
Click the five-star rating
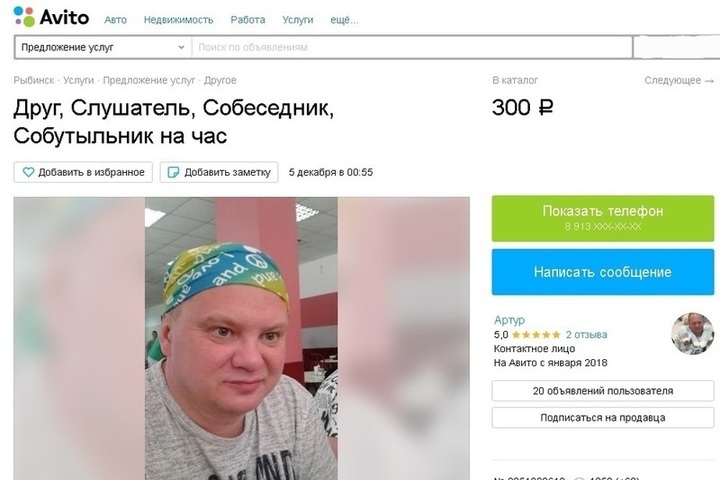pyautogui.click(x=536, y=335)
